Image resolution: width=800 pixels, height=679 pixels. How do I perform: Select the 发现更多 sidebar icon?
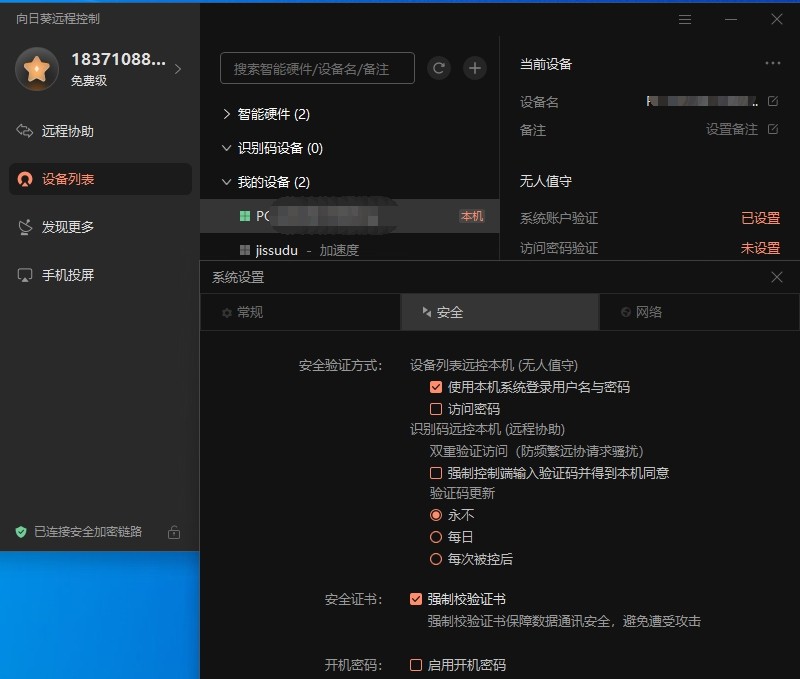click(x=75, y=227)
